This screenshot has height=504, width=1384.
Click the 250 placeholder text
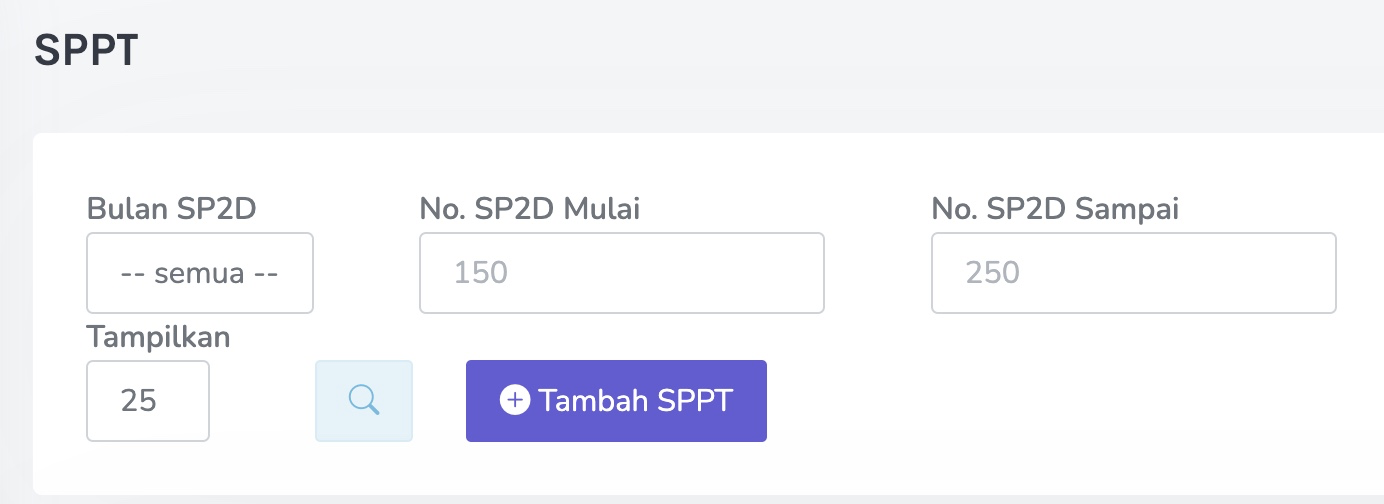(993, 273)
